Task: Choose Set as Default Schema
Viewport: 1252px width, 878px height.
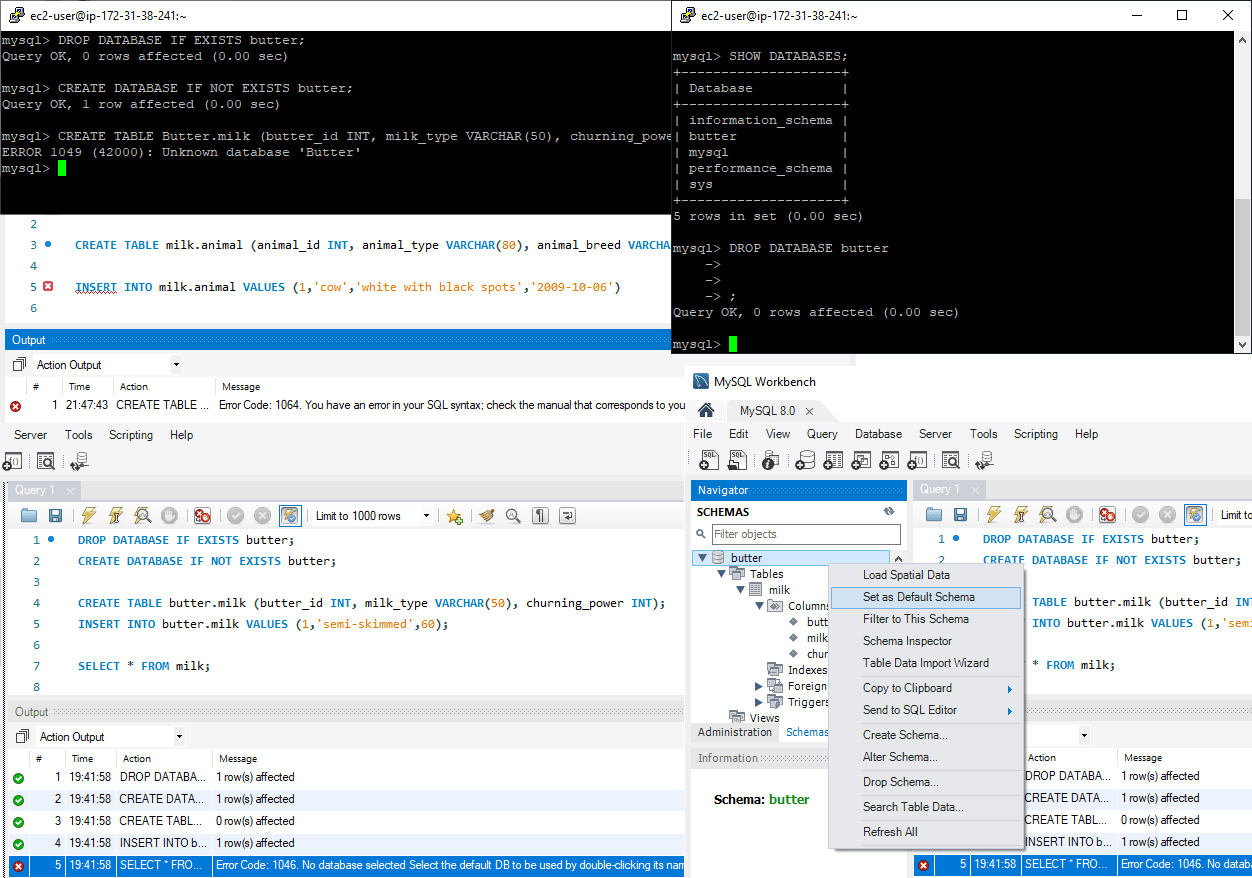Action: (x=918, y=597)
